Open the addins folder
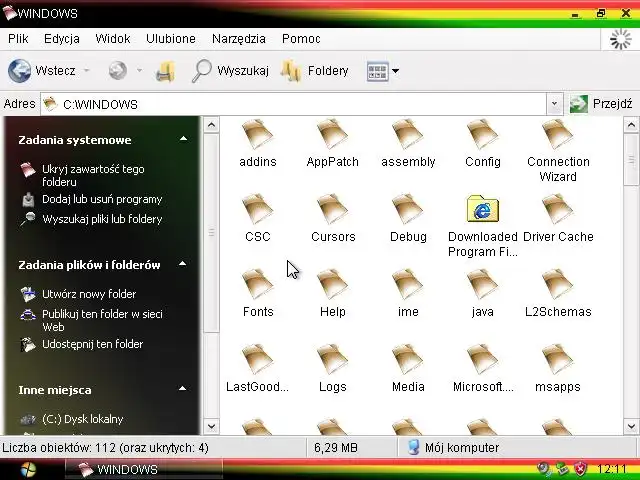This screenshot has width=640, height=480. (258, 143)
